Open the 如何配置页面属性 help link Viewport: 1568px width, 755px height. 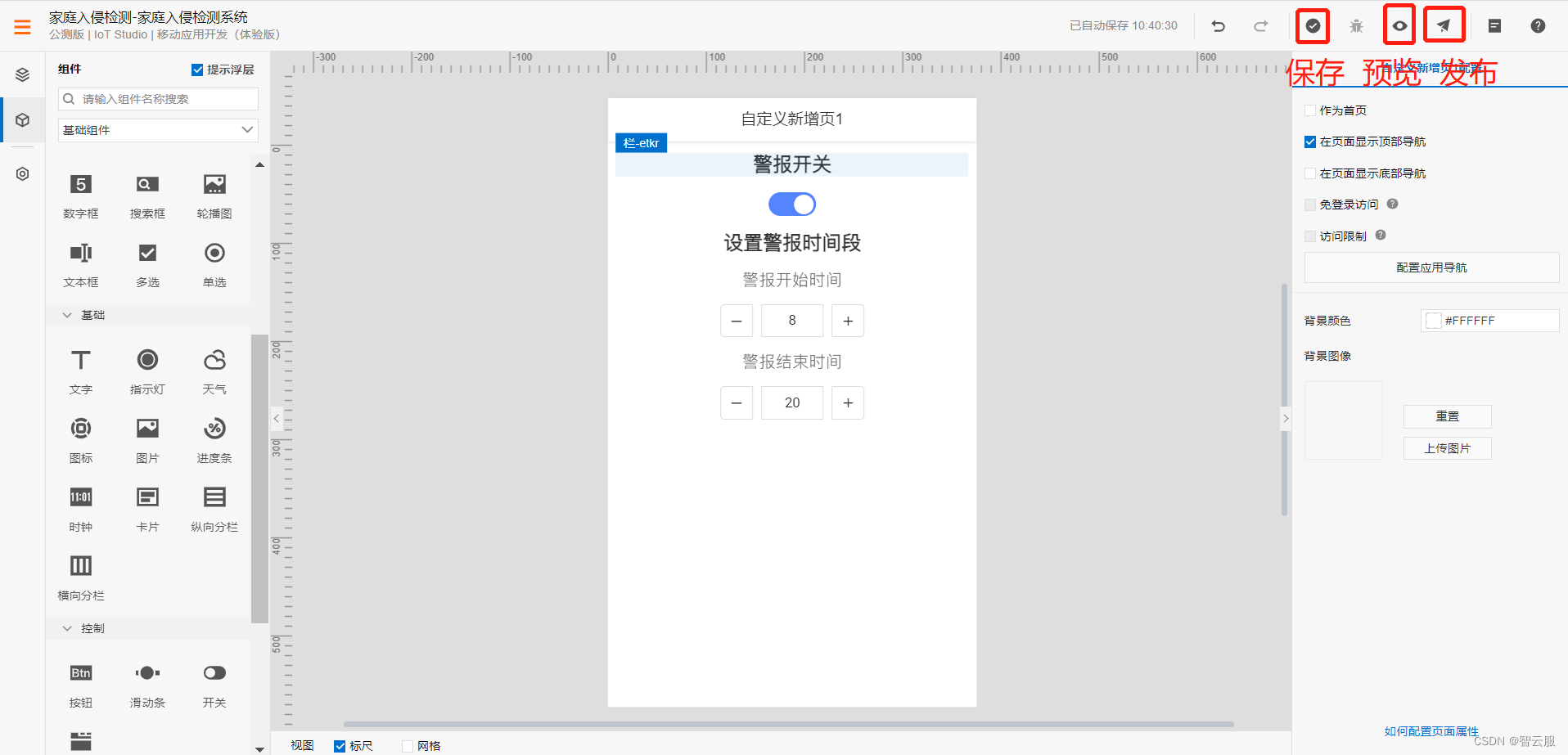click(1431, 731)
